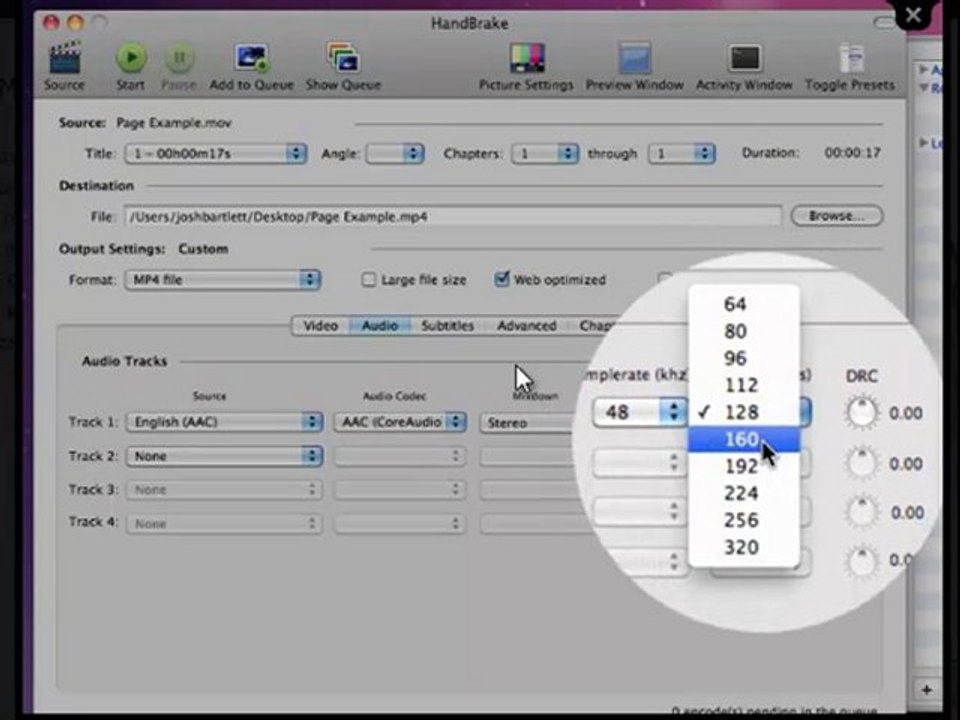Open the Format dropdown showing MP4 file

coord(223,280)
